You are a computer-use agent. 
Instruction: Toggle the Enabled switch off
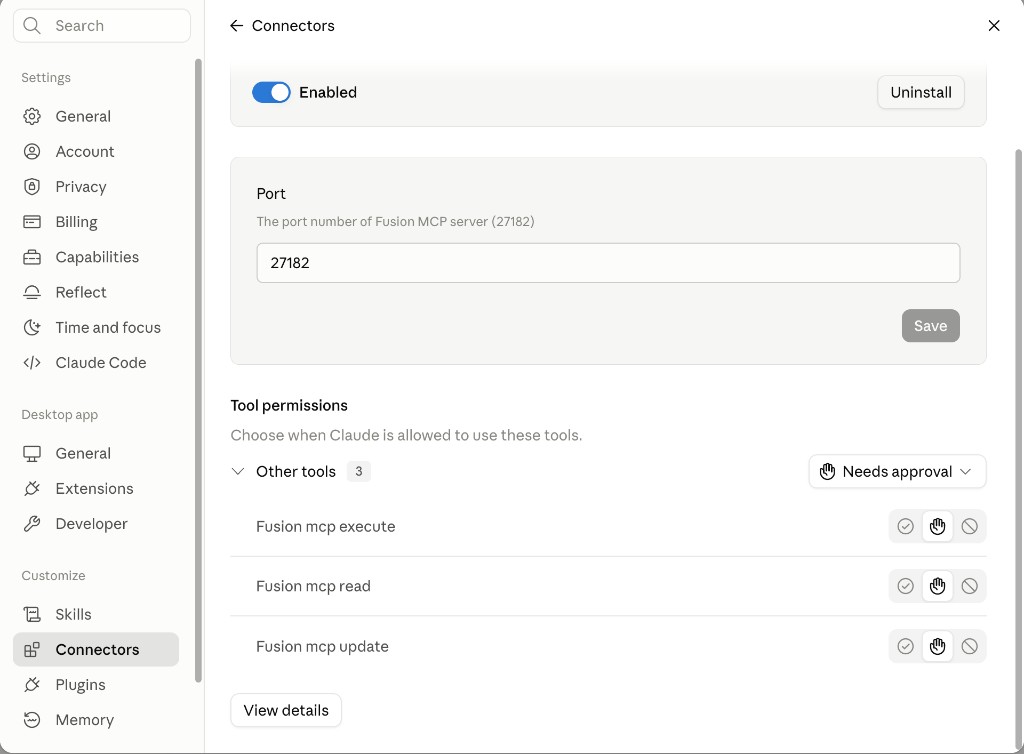point(271,92)
